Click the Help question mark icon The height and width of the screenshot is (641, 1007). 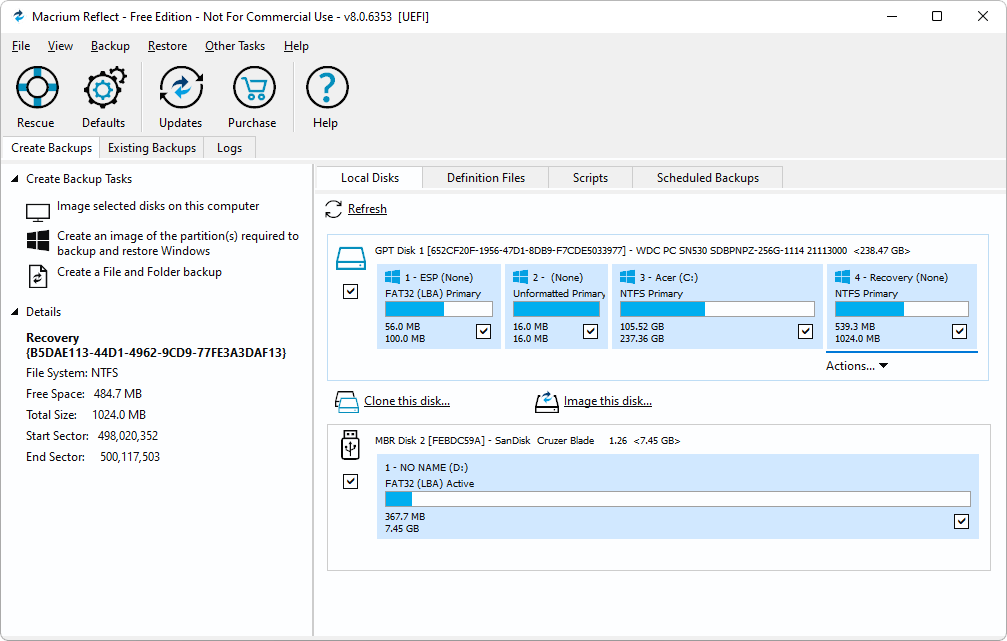click(x=325, y=89)
